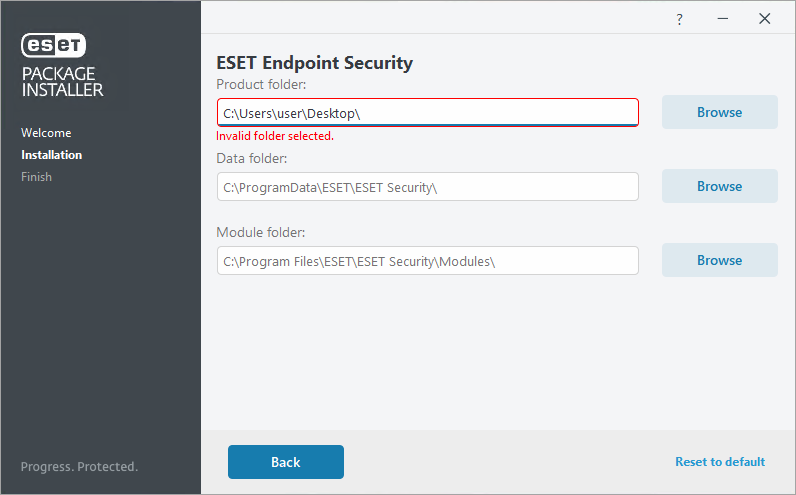Close the ESET installer window
Screen dimensions: 796x495
(765, 19)
